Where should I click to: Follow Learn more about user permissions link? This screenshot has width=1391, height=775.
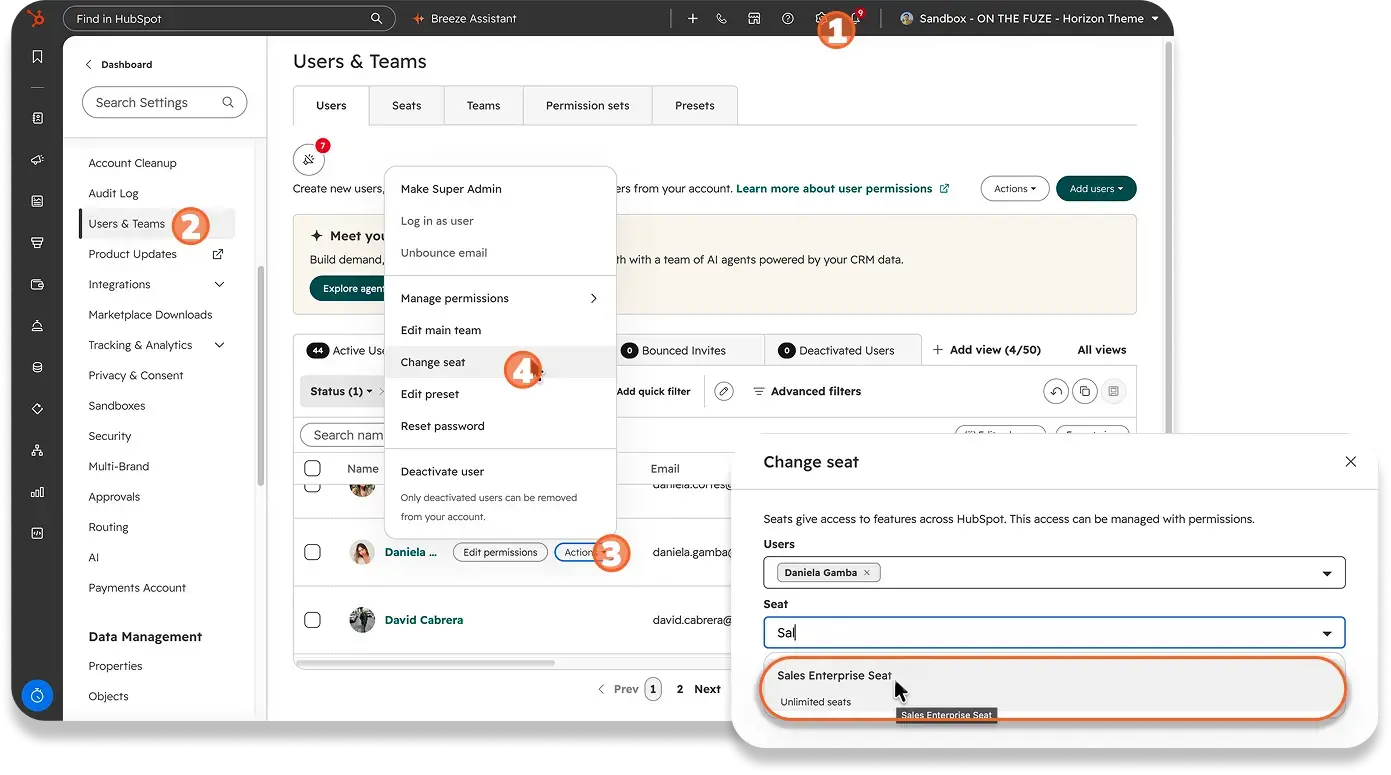coord(842,188)
